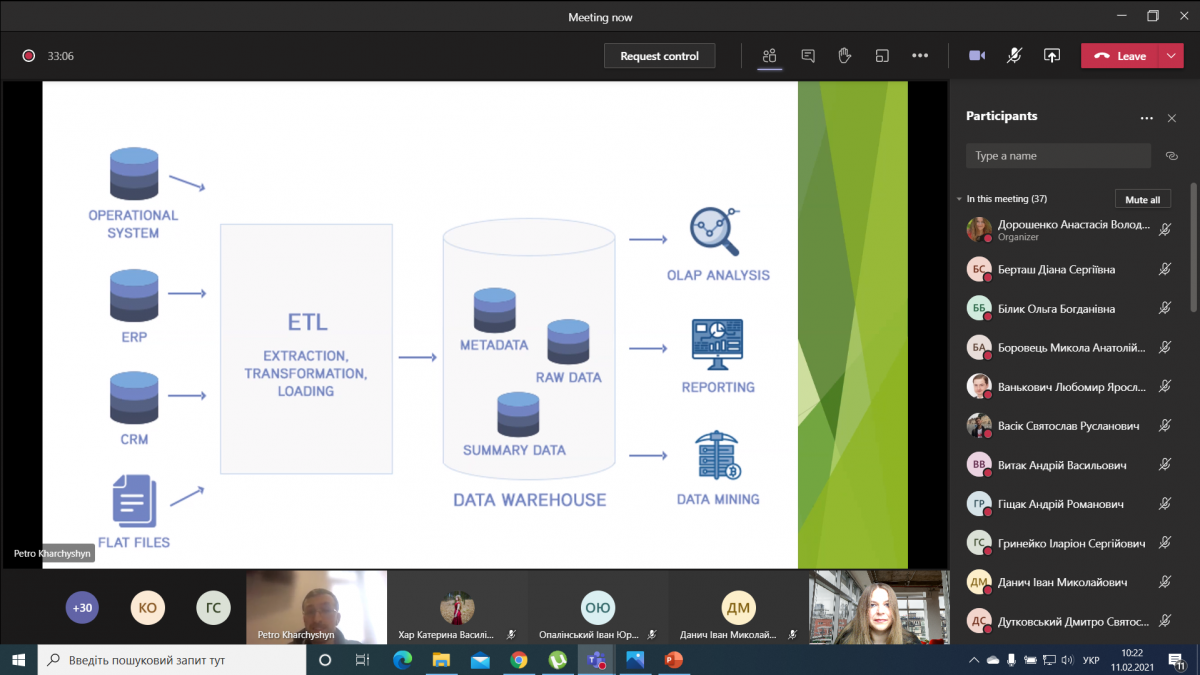Copy the meeting join link icon
The image size is (1200, 675).
pos(1172,156)
